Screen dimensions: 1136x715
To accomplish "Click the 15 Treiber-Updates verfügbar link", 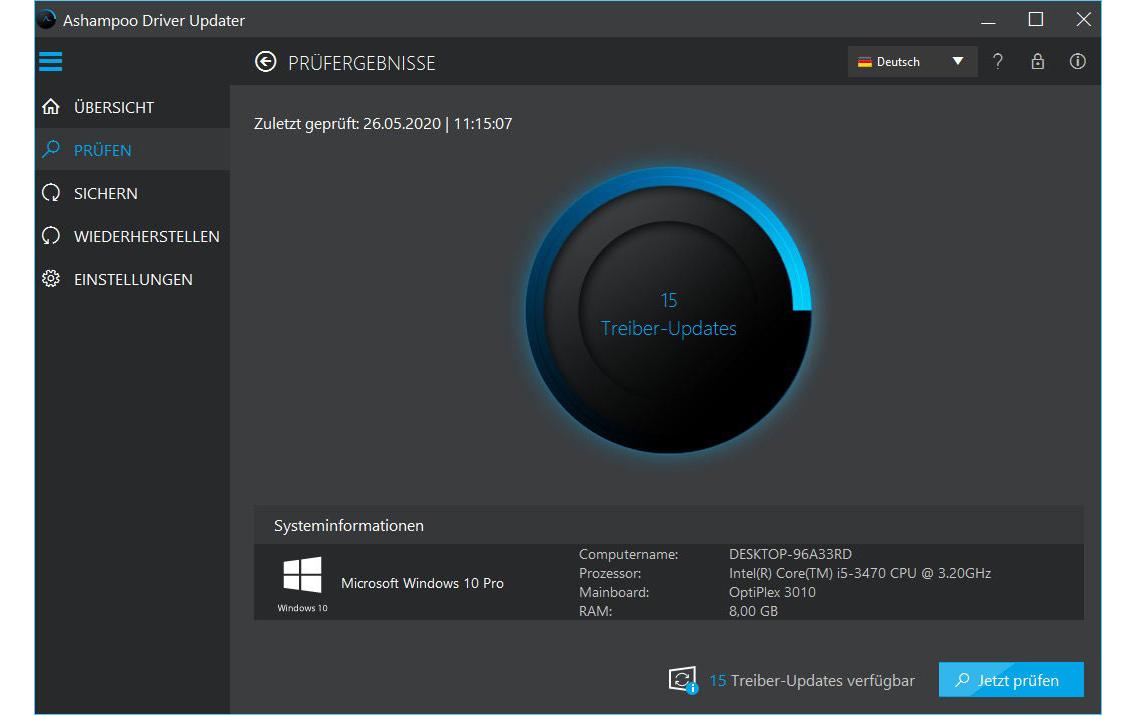I will click(812, 679).
